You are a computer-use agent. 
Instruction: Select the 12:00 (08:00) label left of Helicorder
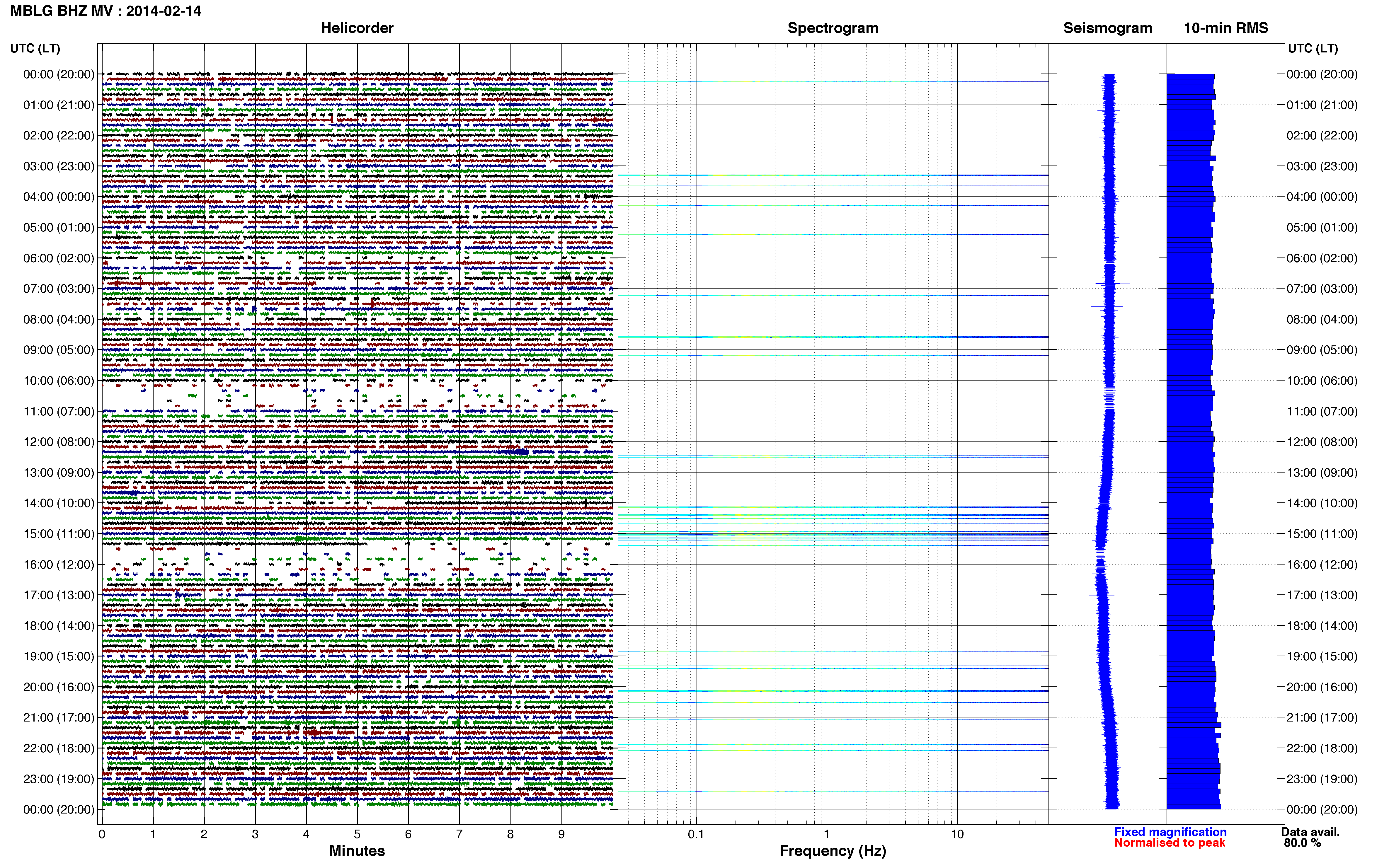[59, 442]
